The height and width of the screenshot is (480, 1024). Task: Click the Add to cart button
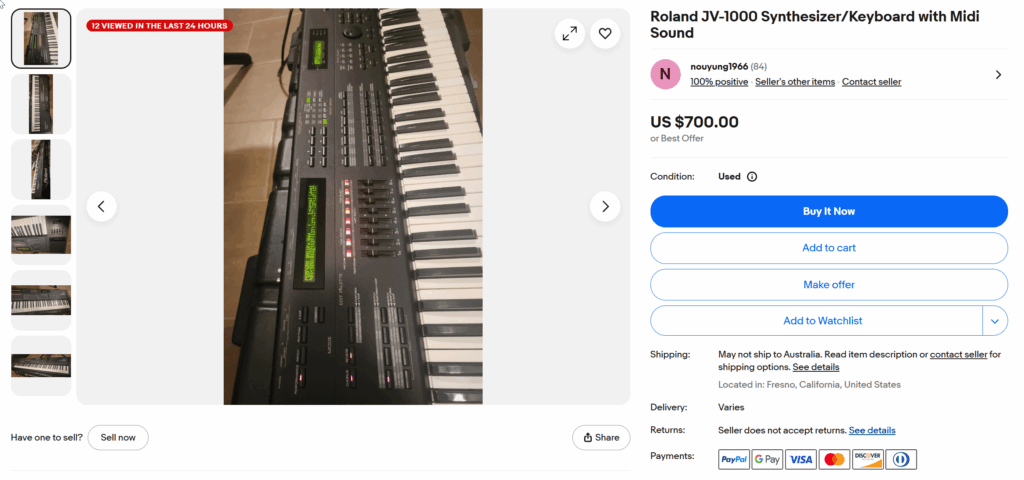pyautogui.click(x=829, y=248)
